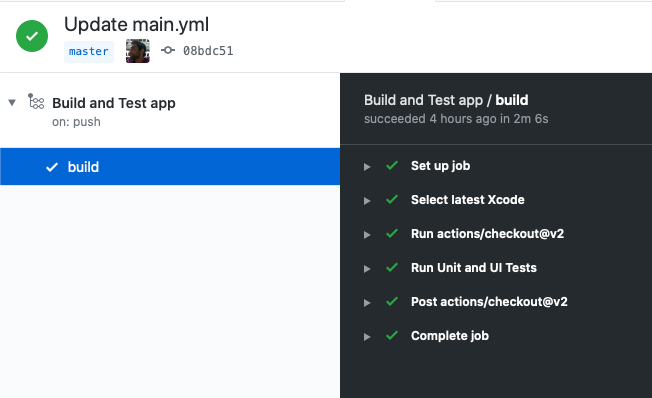Select the build job in the sidebar

coord(170,166)
